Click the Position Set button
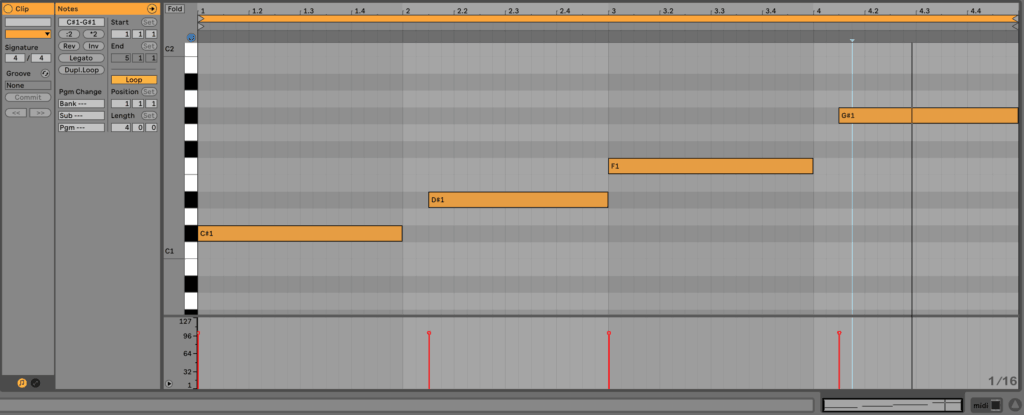Viewport: 1024px width, 415px height. tap(149, 91)
